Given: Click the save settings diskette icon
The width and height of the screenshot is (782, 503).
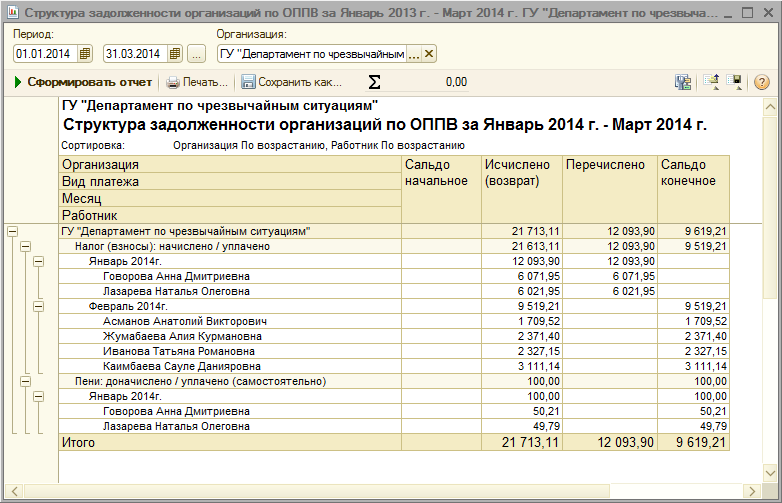Looking at the screenshot, I should (735, 82).
